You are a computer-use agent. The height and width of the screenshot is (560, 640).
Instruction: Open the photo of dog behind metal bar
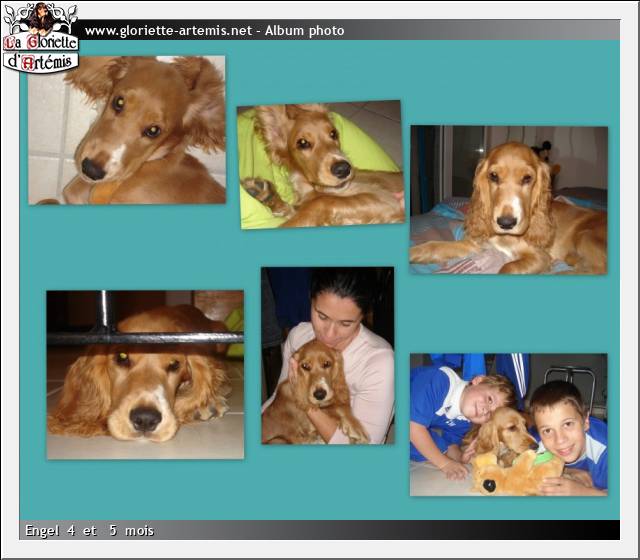pyautogui.click(x=145, y=375)
